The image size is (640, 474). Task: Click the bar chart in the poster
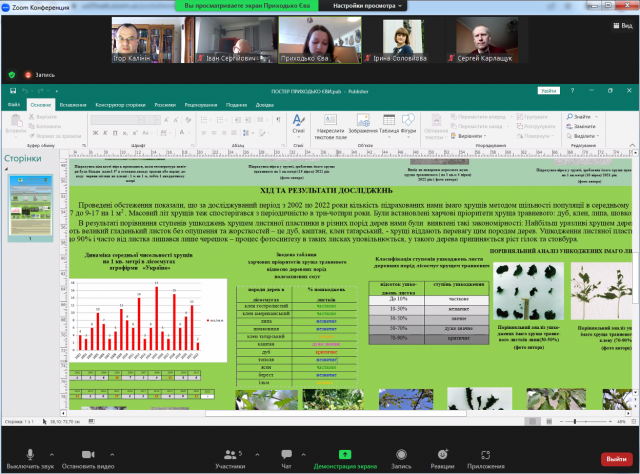148,320
